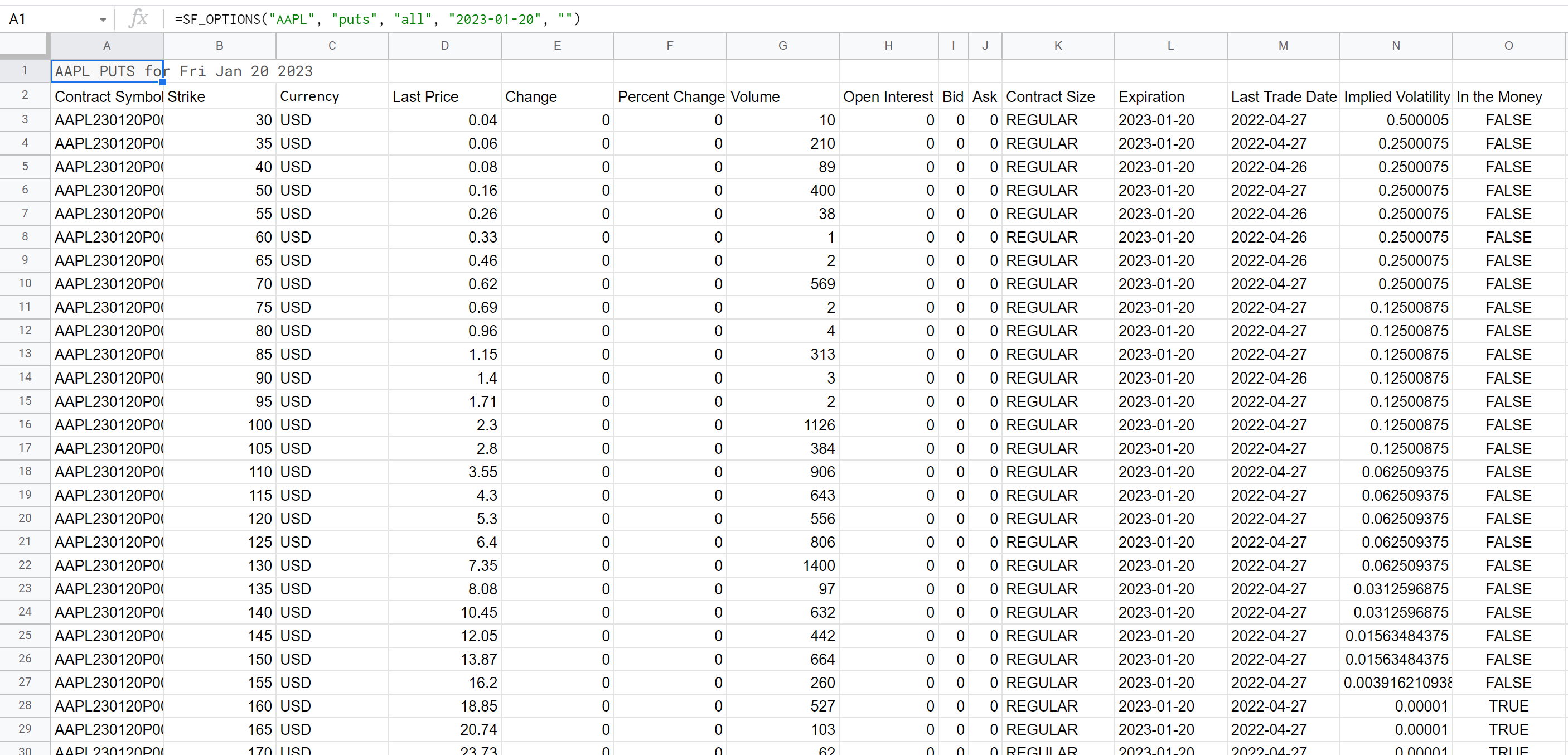Click last price 8.08 in row 23

tap(444, 589)
